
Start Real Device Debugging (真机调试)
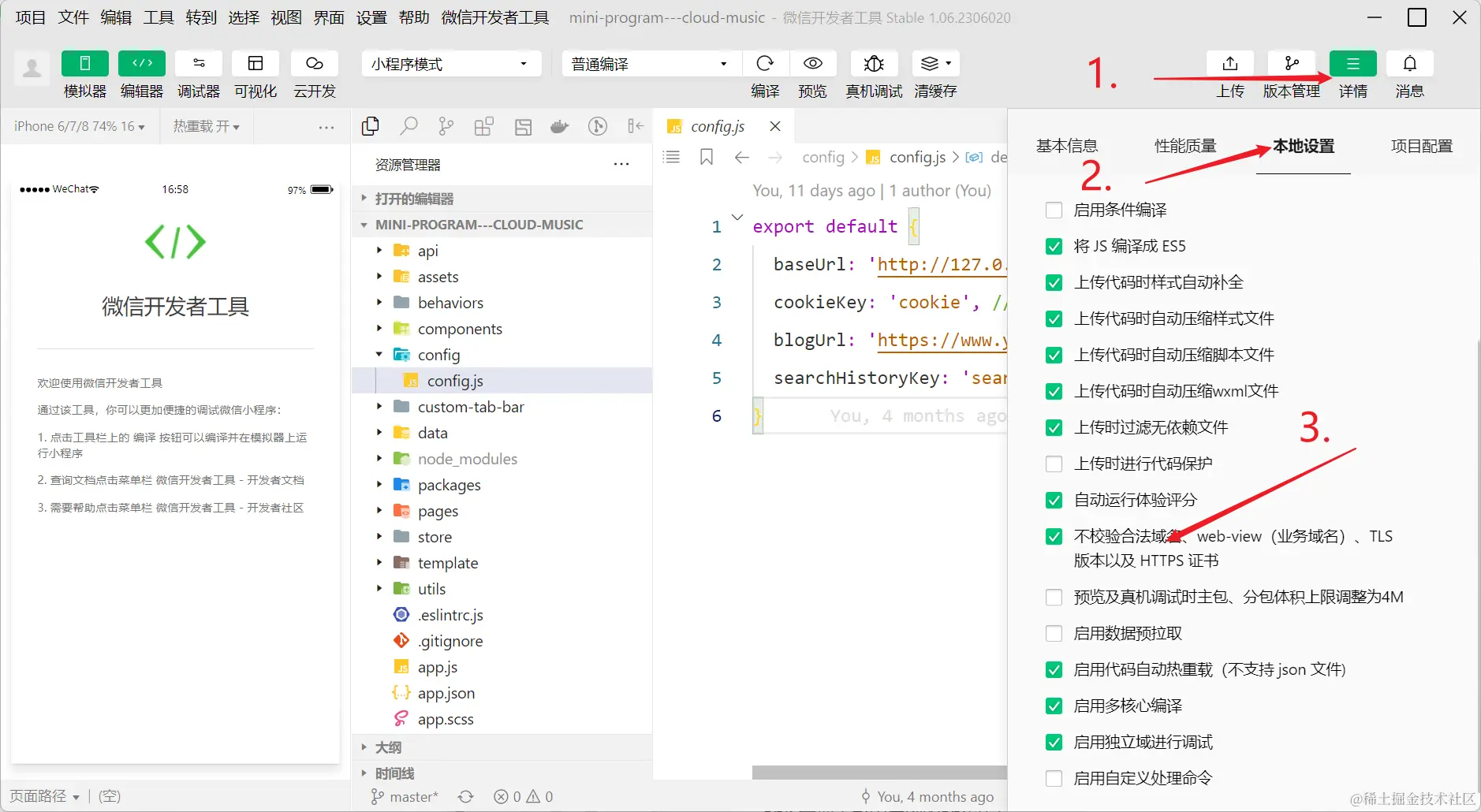pyautogui.click(x=874, y=64)
